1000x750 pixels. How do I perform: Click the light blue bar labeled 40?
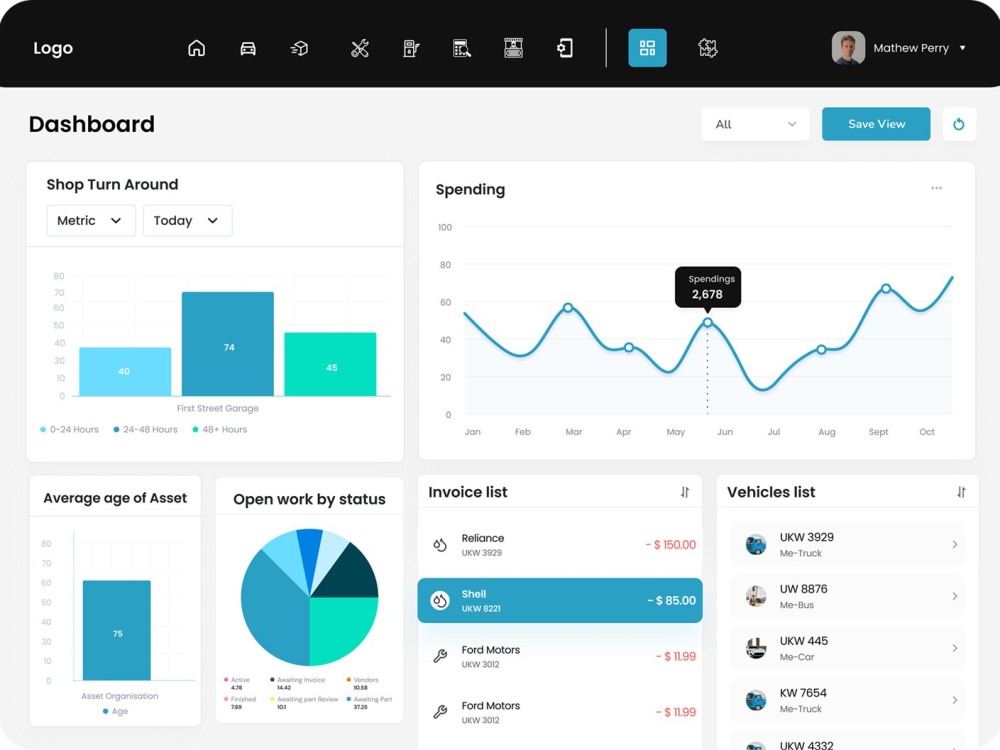click(x=125, y=372)
